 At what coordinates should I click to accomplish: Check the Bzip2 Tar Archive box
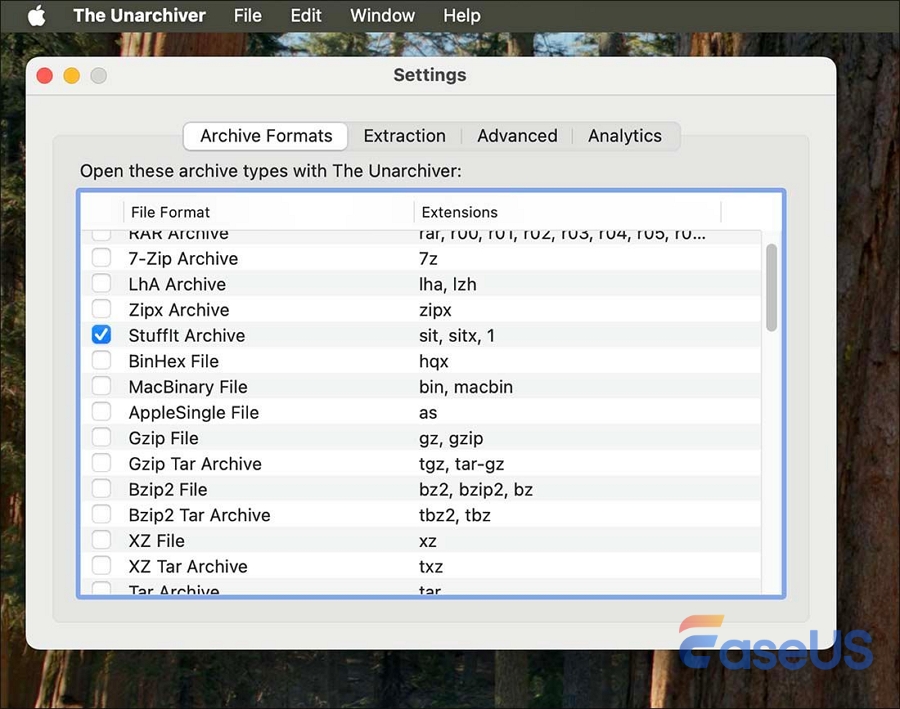[101, 515]
